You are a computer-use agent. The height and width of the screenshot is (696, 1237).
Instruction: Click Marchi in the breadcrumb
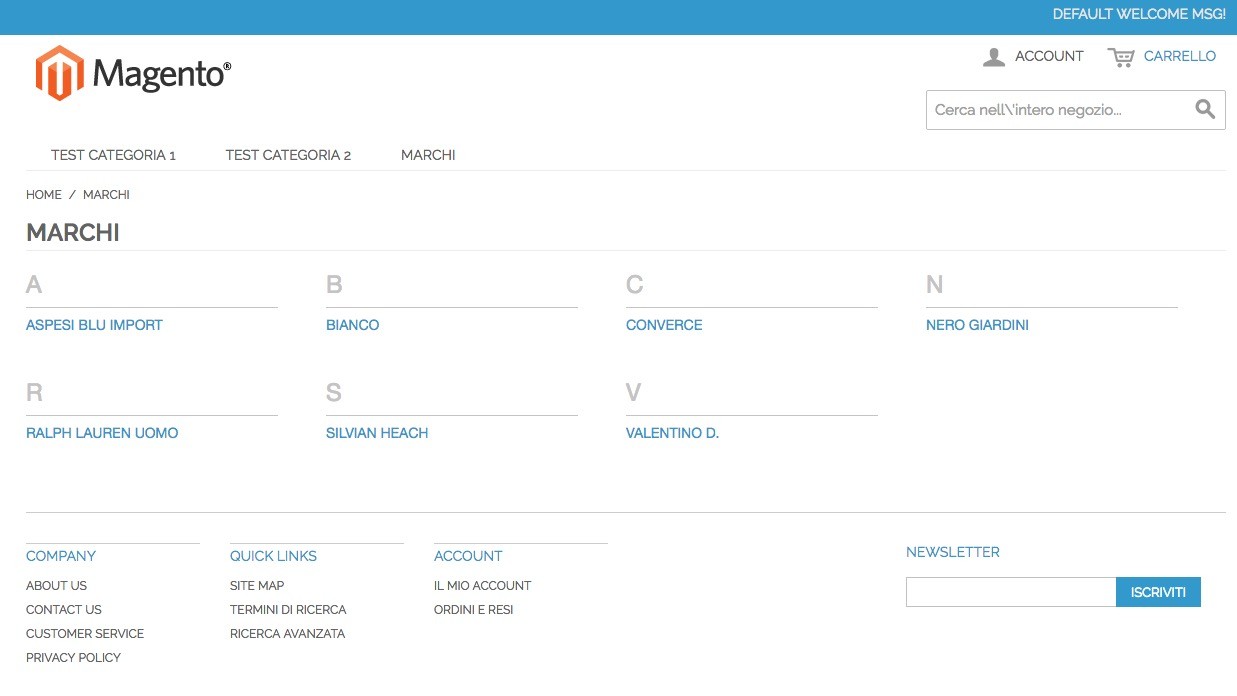tap(106, 195)
